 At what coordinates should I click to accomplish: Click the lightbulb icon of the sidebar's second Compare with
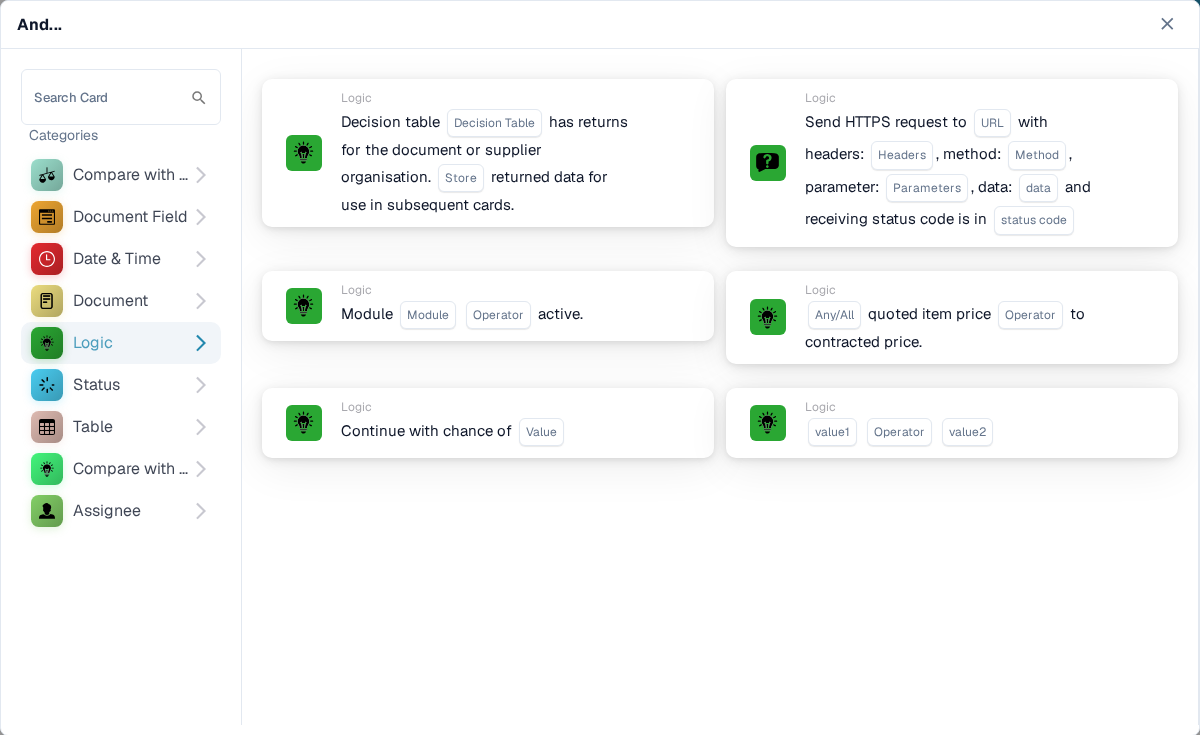click(47, 469)
